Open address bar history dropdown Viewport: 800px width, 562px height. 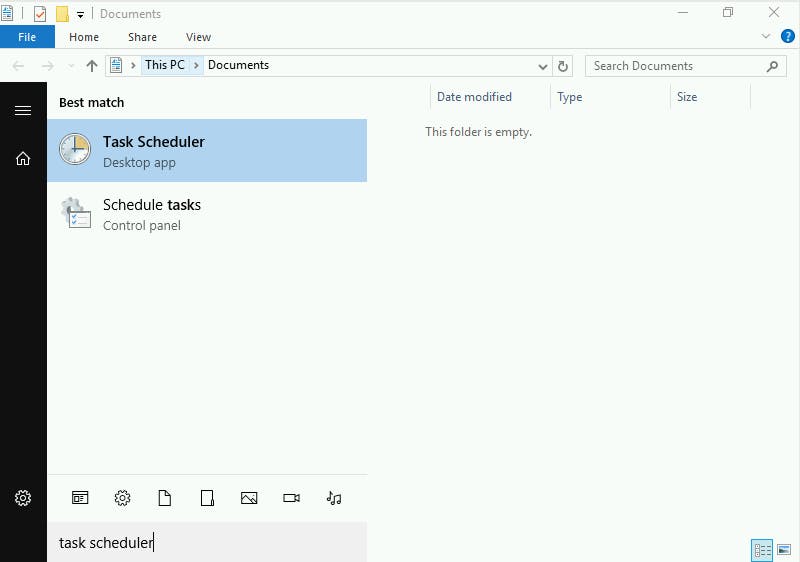[543, 66]
